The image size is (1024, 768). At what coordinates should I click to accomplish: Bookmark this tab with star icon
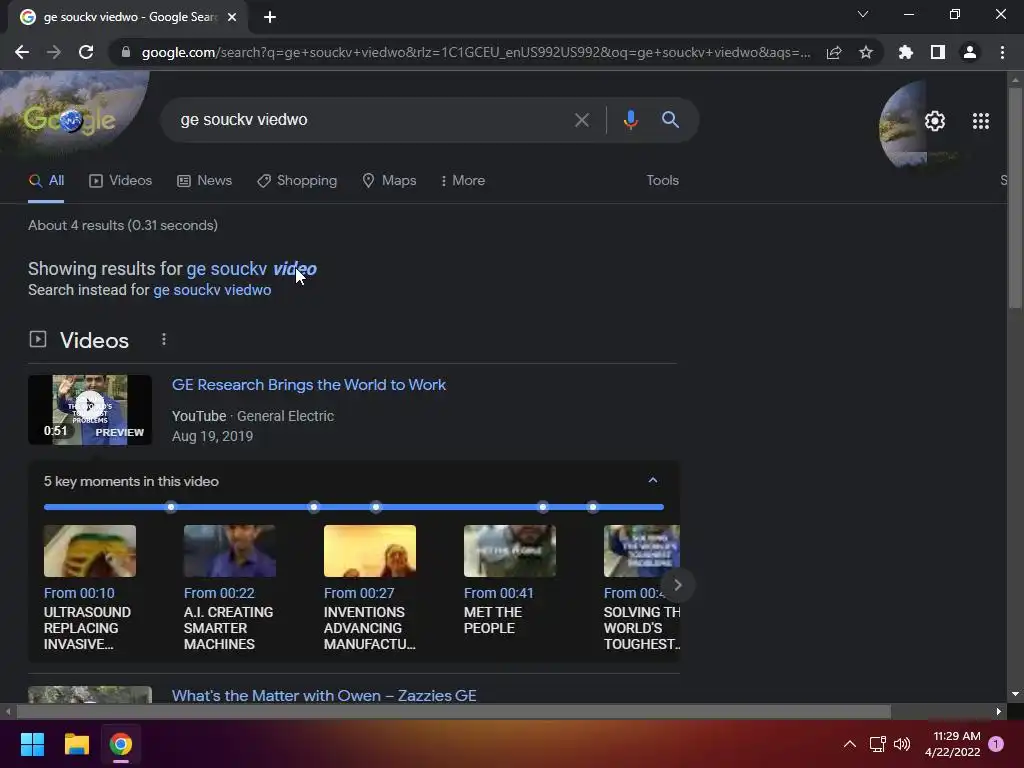pos(866,52)
